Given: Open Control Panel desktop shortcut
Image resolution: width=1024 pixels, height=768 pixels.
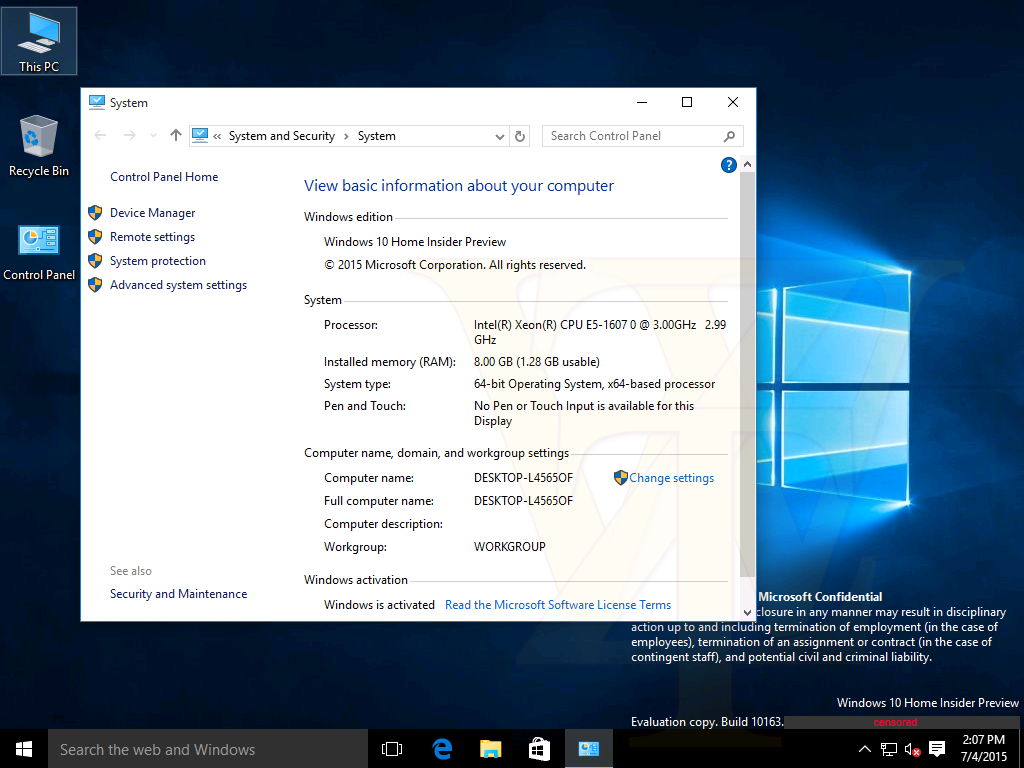Looking at the screenshot, I should click(39, 252).
